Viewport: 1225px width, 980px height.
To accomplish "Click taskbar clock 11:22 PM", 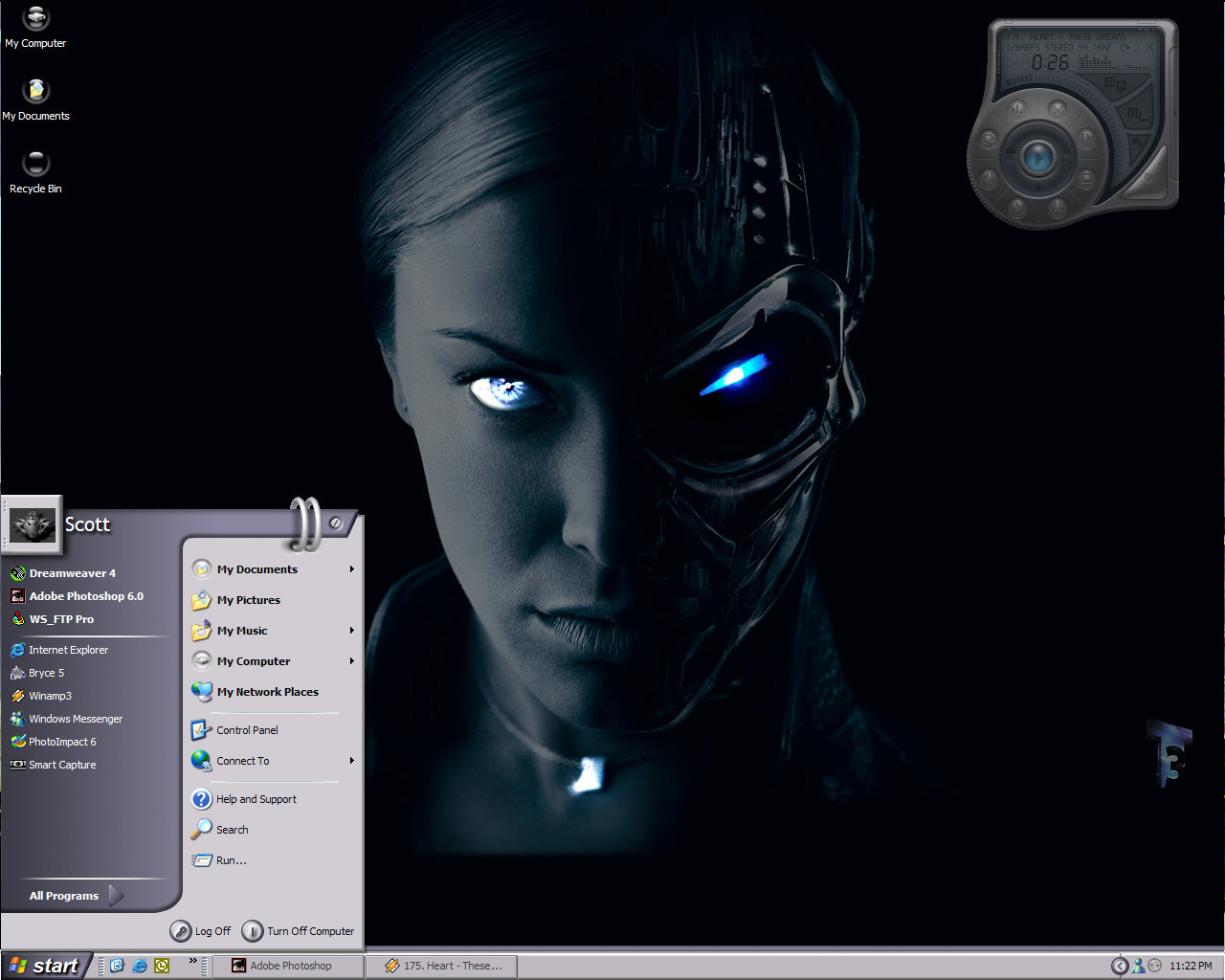I will click(1190, 966).
